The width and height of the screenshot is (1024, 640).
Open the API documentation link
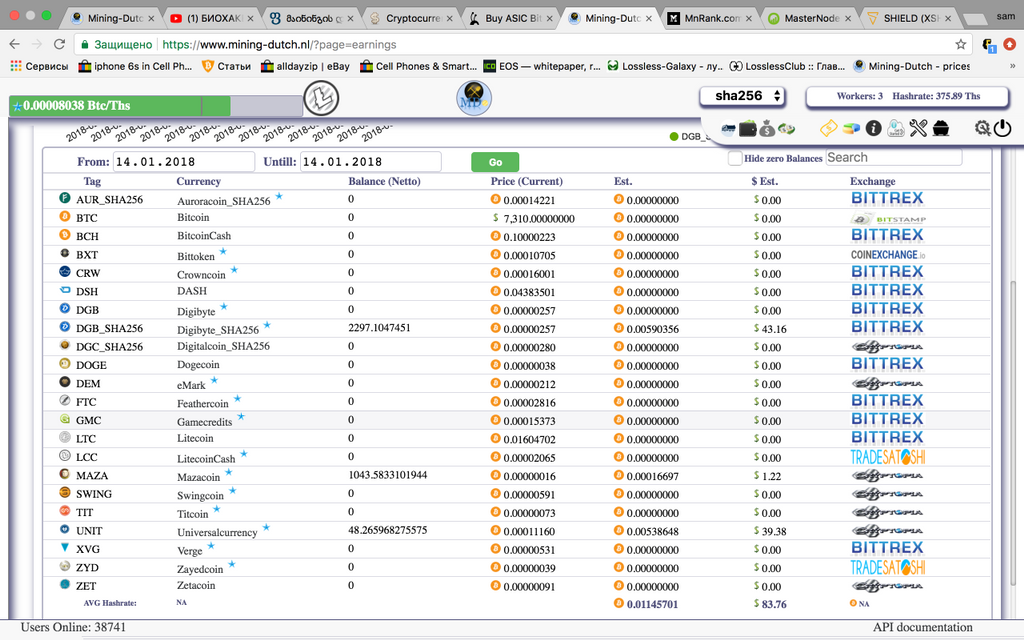[922, 628]
